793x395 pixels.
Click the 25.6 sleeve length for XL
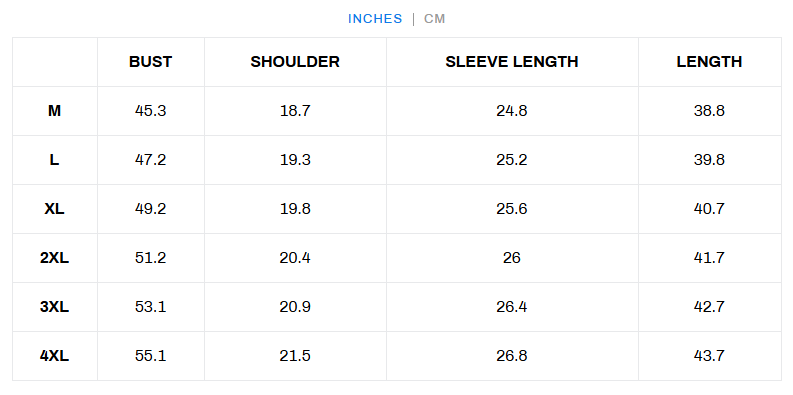(512, 209)
